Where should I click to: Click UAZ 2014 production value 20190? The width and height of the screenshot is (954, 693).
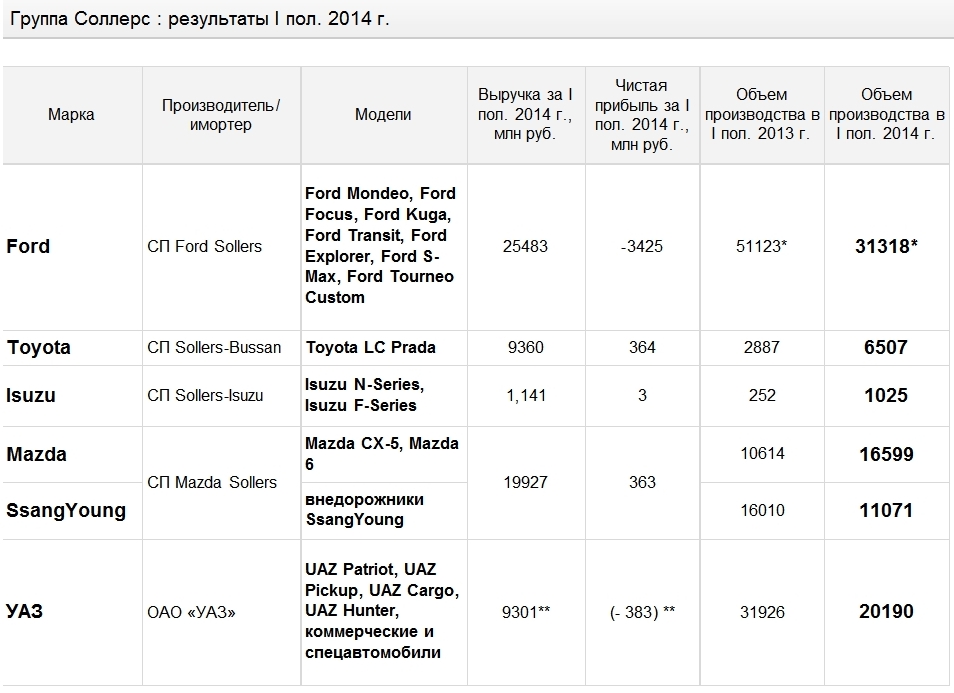coord(886,611)
